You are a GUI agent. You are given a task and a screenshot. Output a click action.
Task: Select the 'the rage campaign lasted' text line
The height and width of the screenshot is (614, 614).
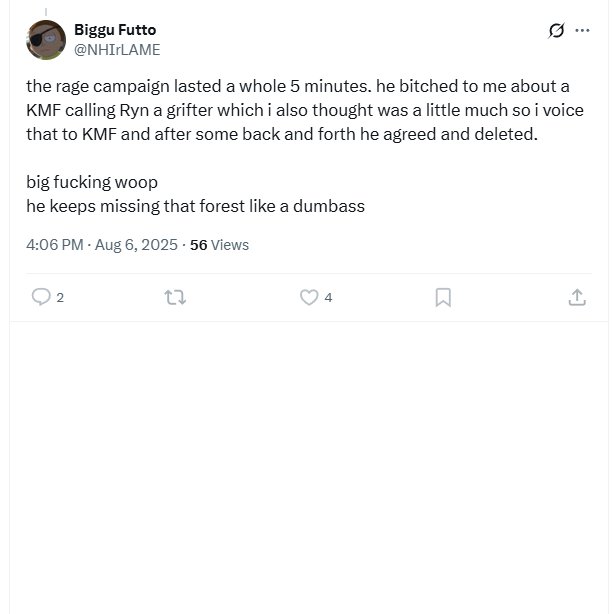click(x=298, y=86)
